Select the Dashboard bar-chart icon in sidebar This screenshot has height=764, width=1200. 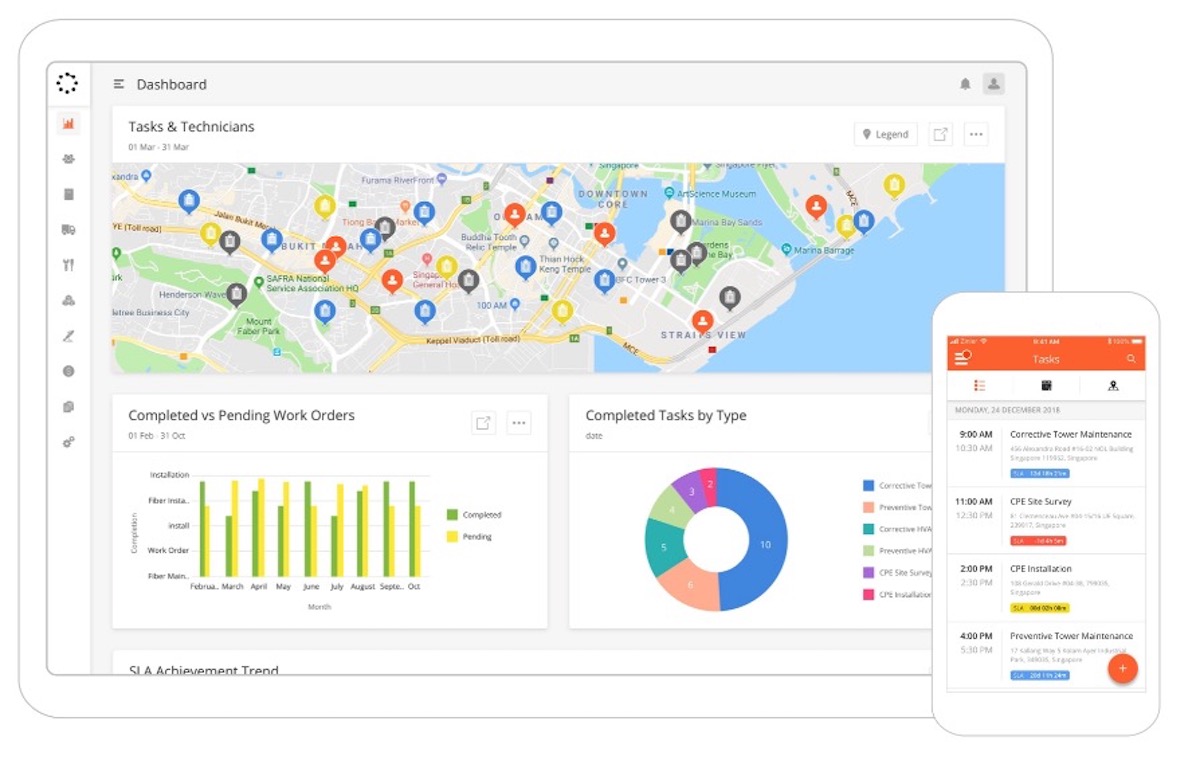coord(68,122)
